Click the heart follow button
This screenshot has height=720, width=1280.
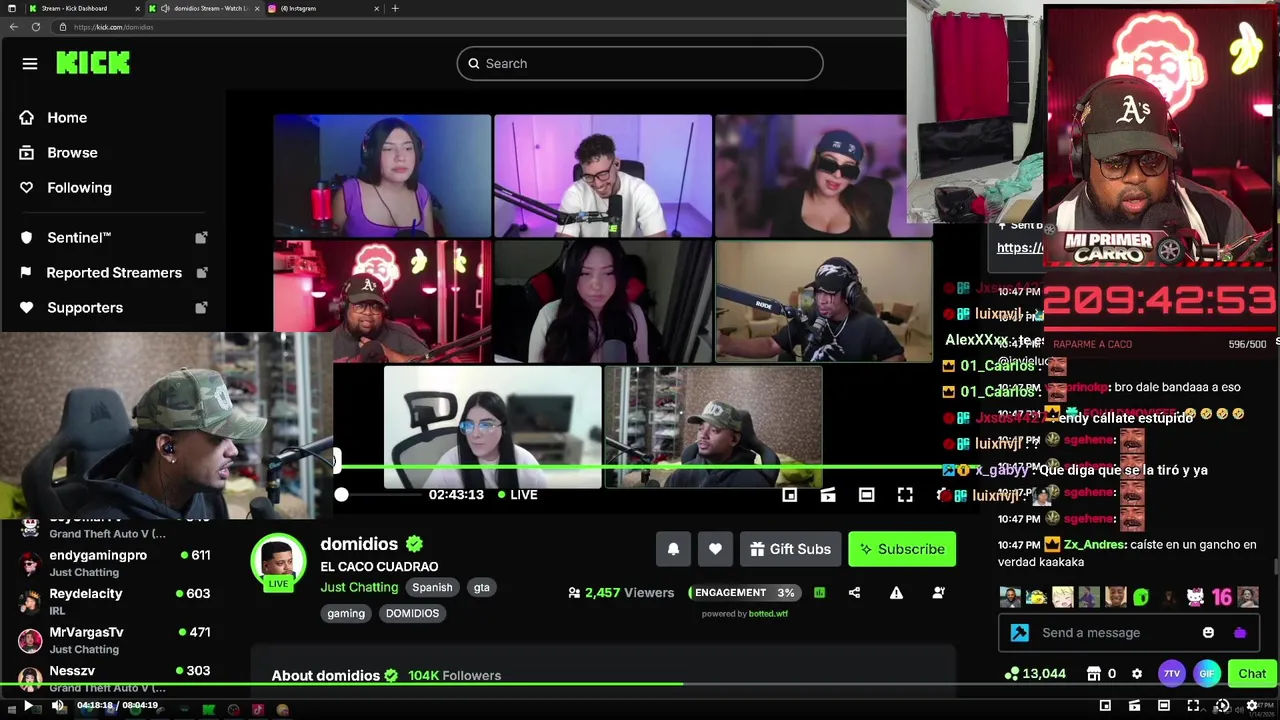tap(715, 549)
